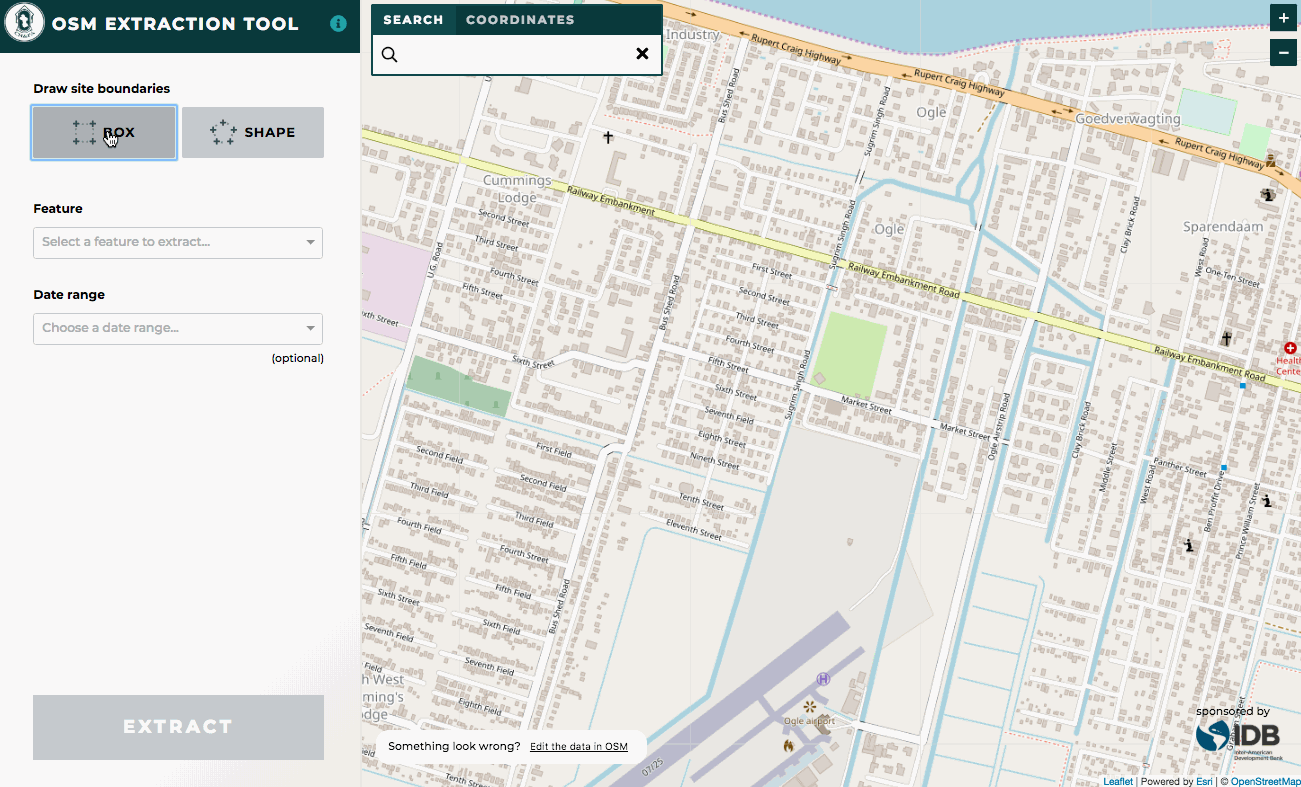
Task: Switch to the Coordinates tab
Action: coord(520,20)
